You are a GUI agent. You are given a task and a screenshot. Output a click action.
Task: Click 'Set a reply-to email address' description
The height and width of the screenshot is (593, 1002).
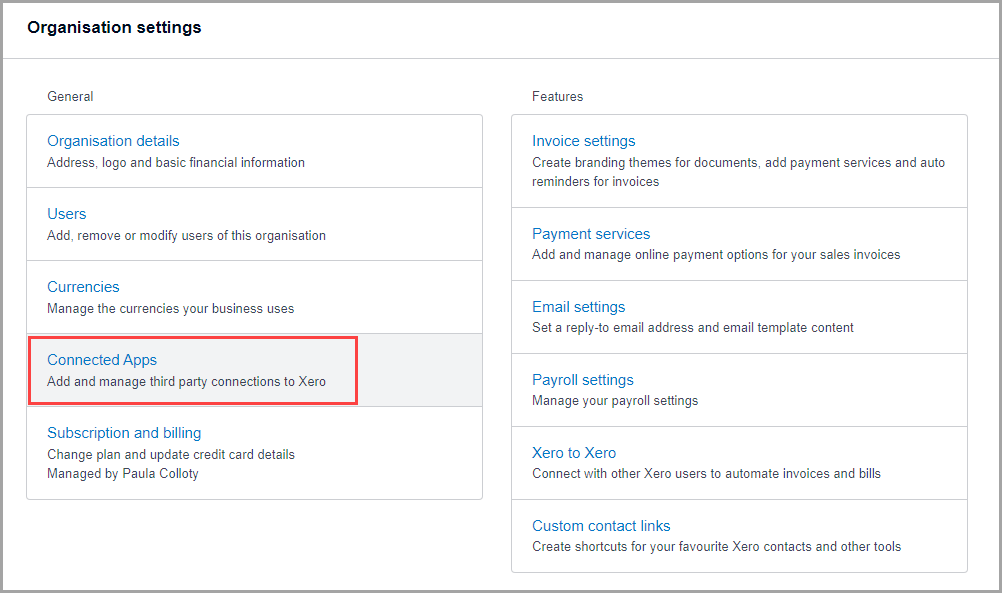tap(693, 328)
